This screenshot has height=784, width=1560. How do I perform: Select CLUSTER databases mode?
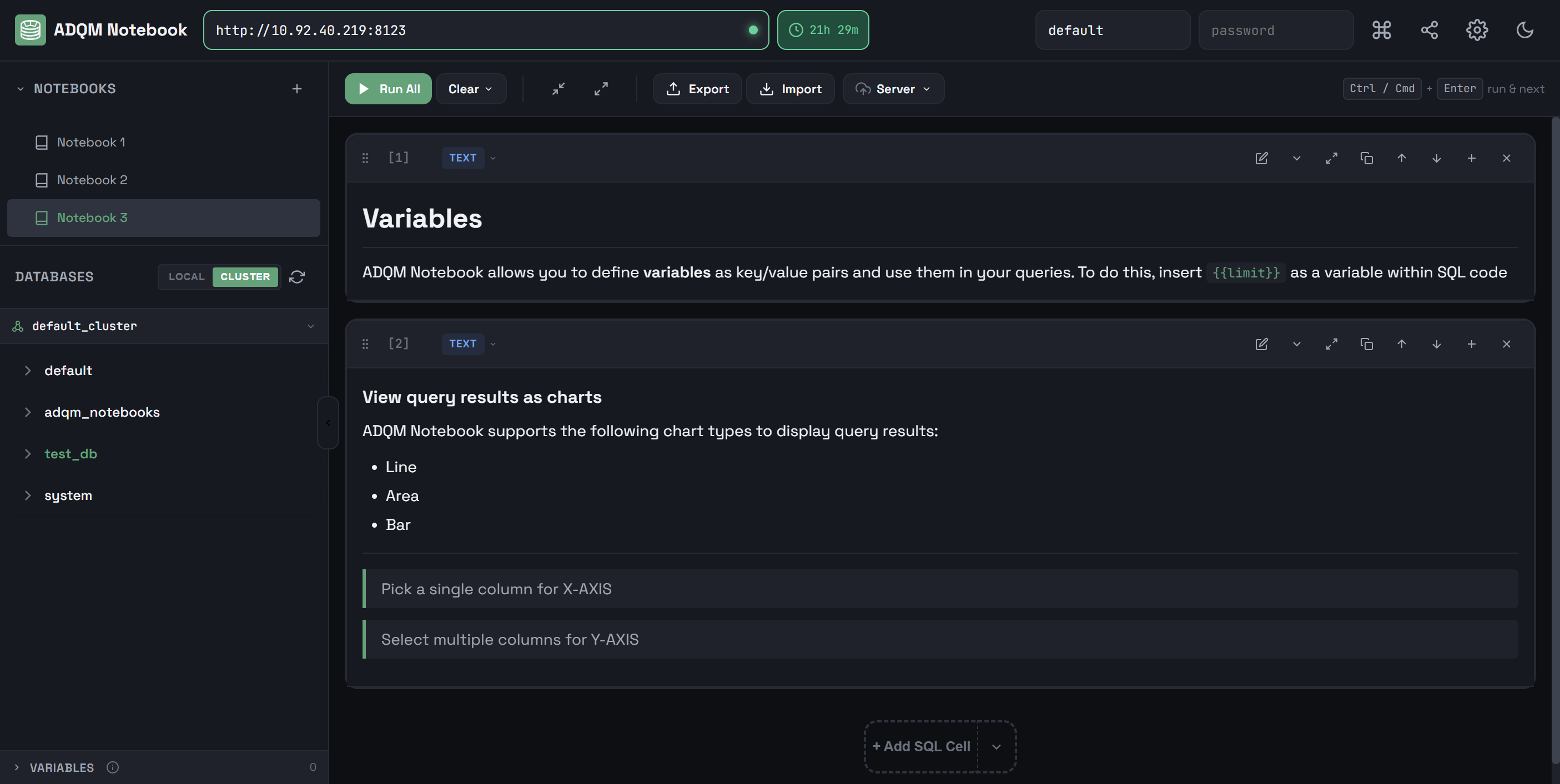tap(245, 277)
